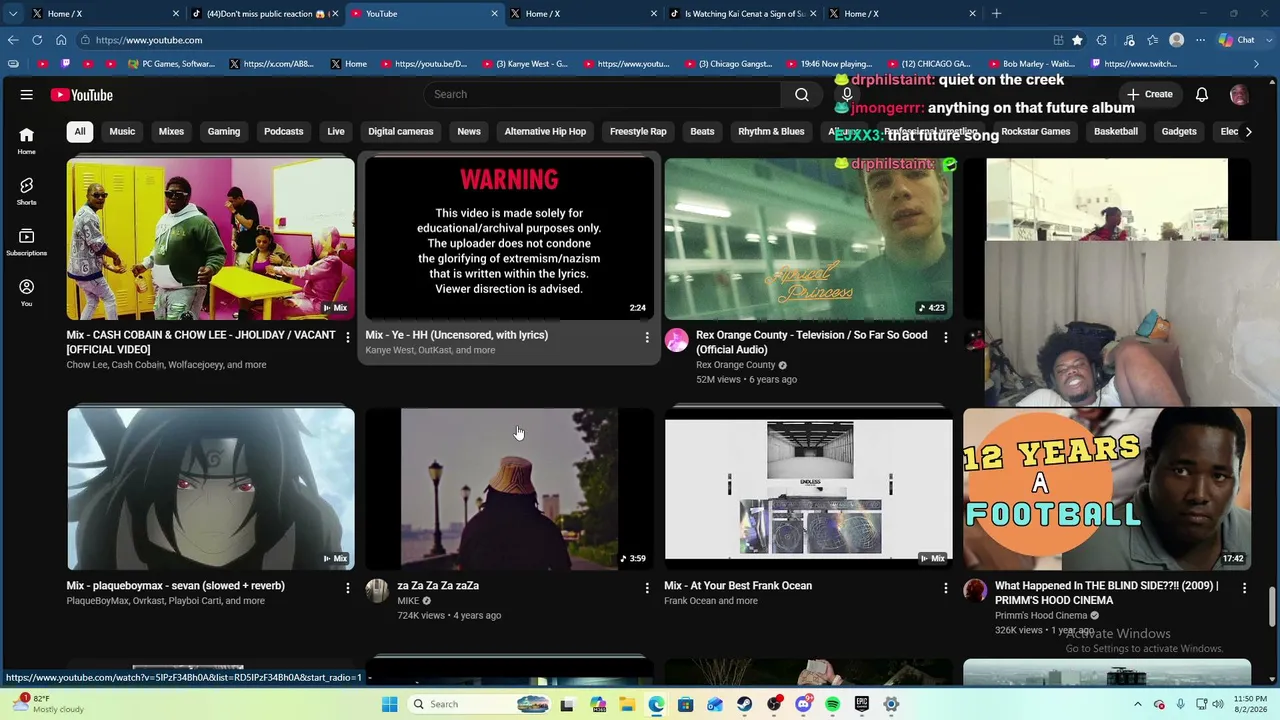Show more category chips with the right arrow
This screenshot has height=720, width=1280.
click(1248, 131)
